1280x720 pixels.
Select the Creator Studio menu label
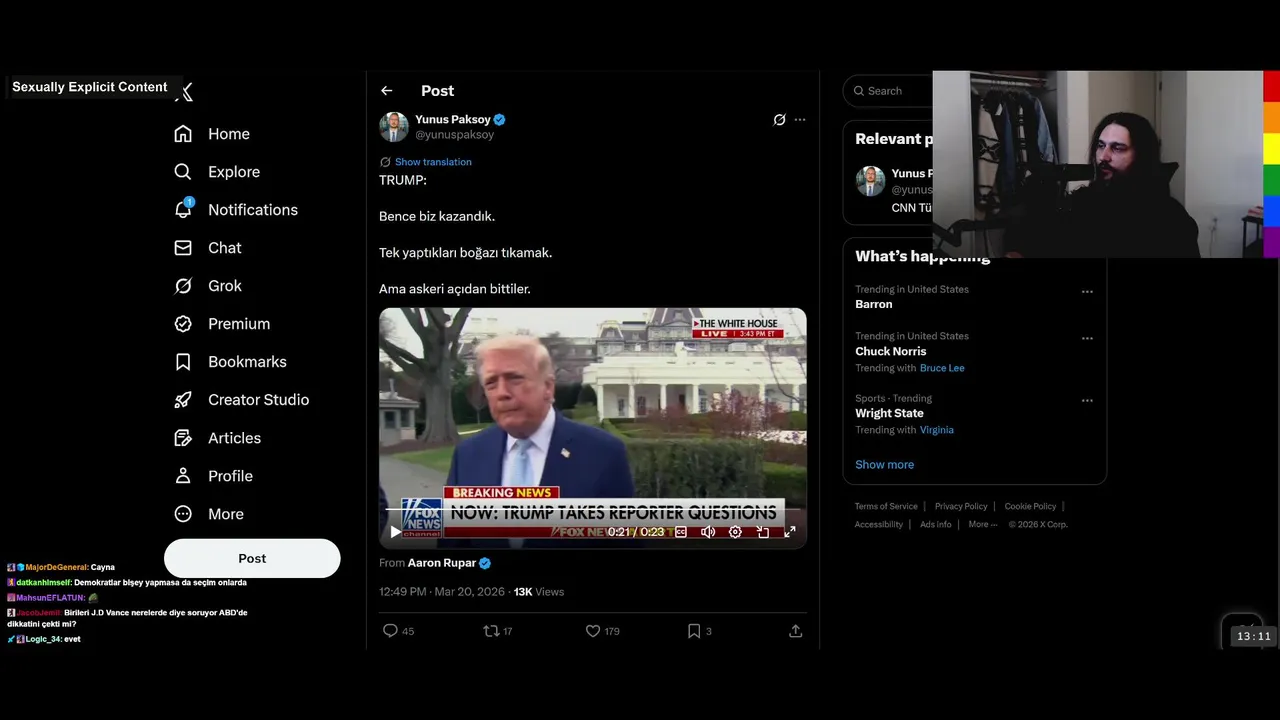[258, 400]
